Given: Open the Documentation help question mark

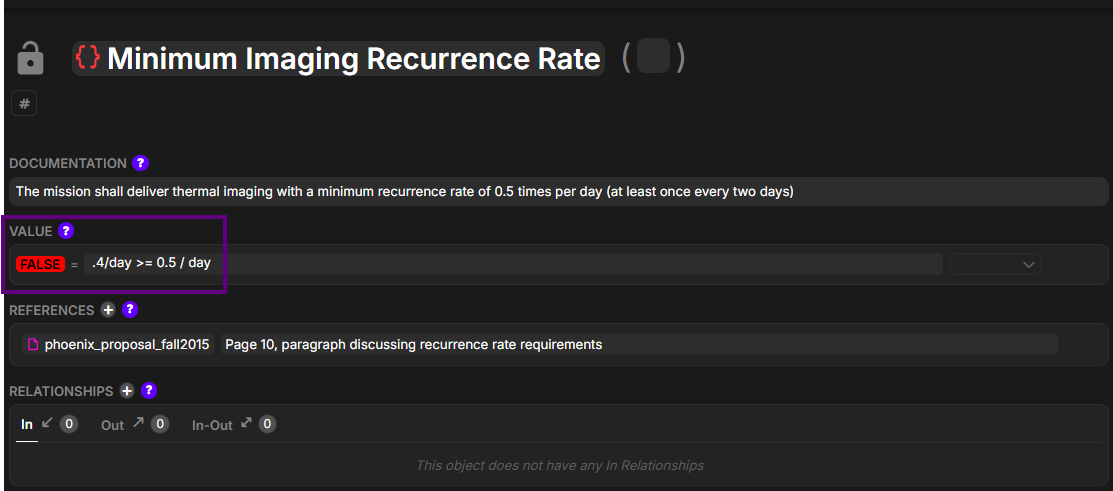Looking at the screenshot, I should tap(141, 163).
